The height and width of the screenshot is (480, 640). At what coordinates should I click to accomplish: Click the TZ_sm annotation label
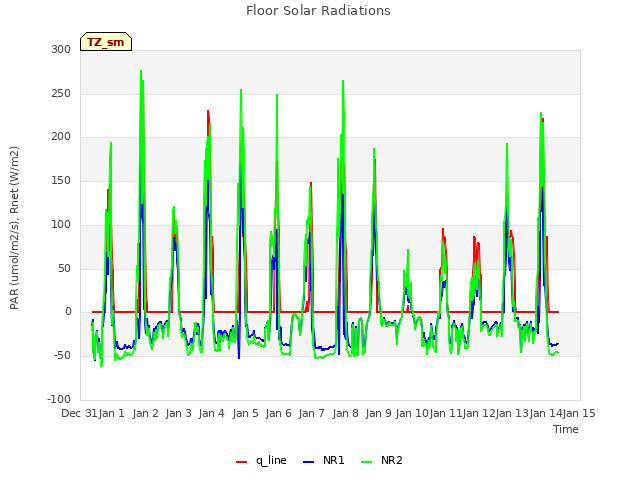click(106, 42)
